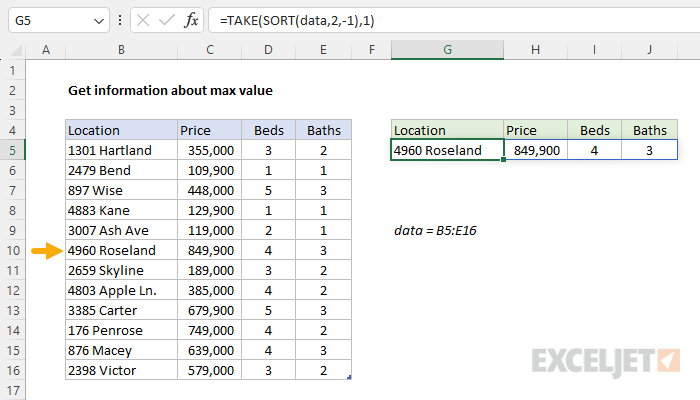Select column G header
The height and width of the screenshot is (400, 700).
[447, 50]
